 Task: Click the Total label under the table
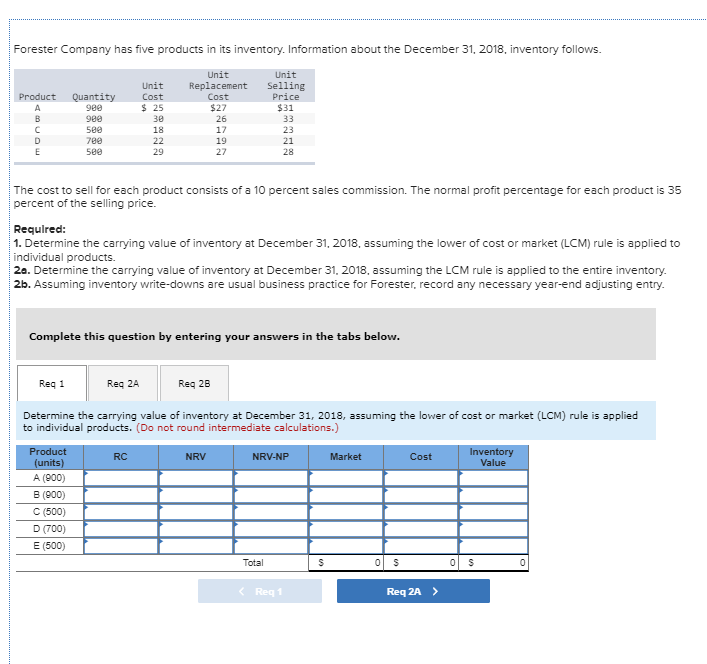pos(253,563)
